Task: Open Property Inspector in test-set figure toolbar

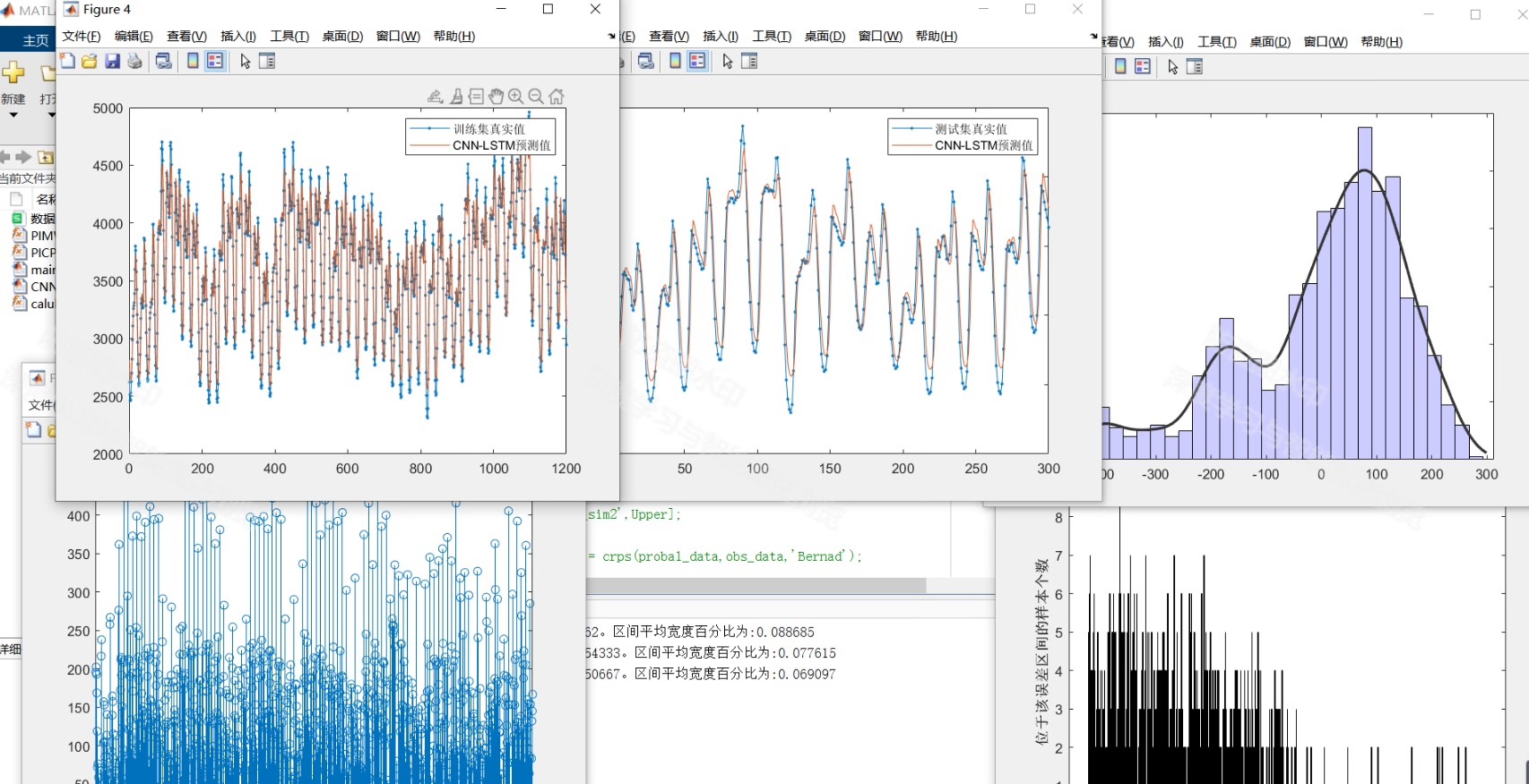Action: coord(749,61)
